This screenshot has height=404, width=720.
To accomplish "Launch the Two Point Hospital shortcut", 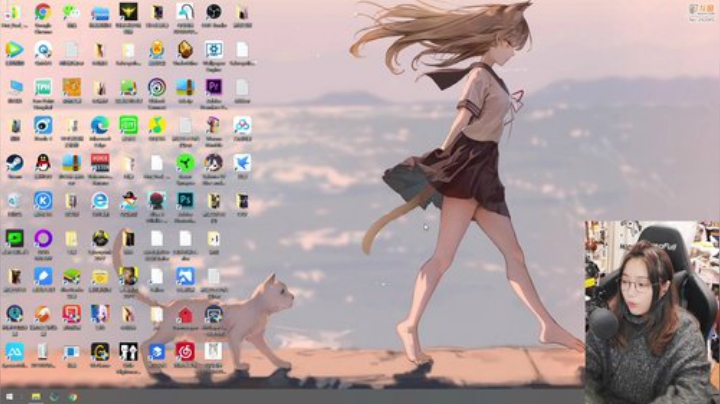I will [x=43, y=87].
